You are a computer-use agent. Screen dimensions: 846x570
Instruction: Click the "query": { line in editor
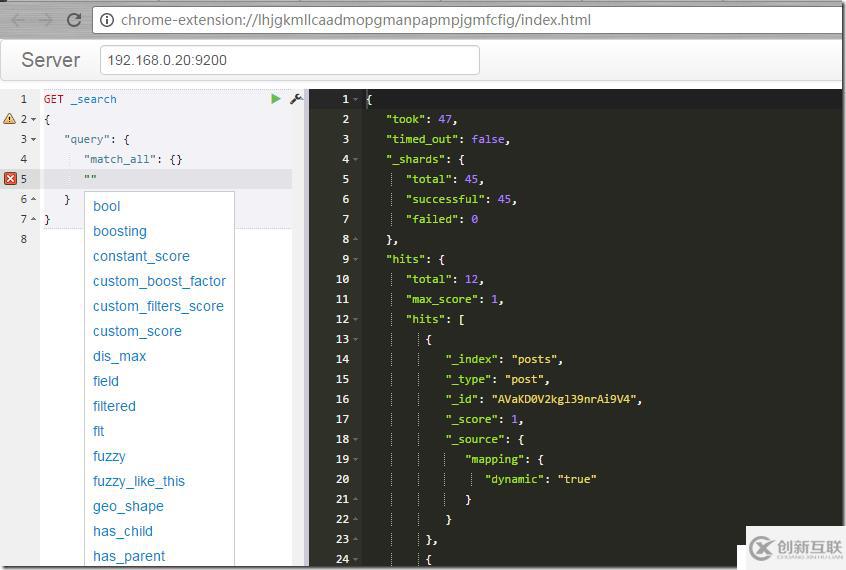[x=97, y=139]
